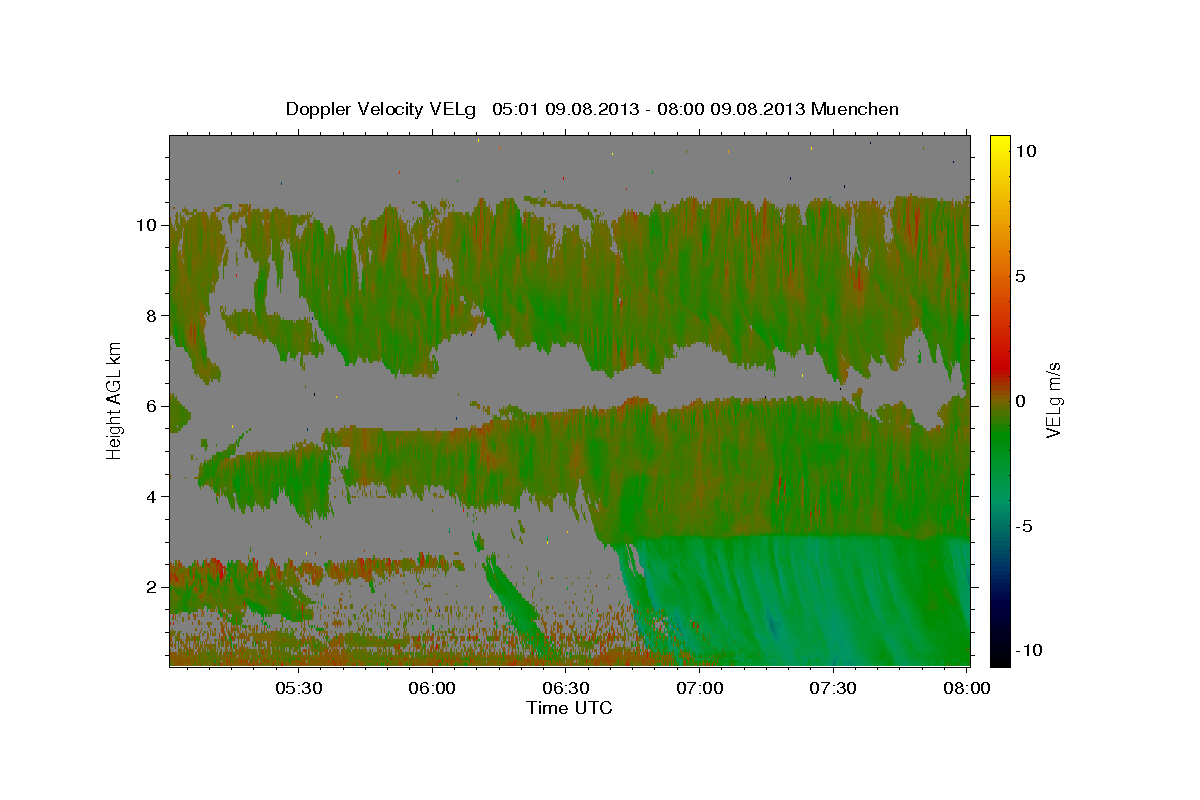The height and width of the screenshot is (800, 1200).
Task: Click the black bottom of the colorbar
Action: [x=999, y=655]
